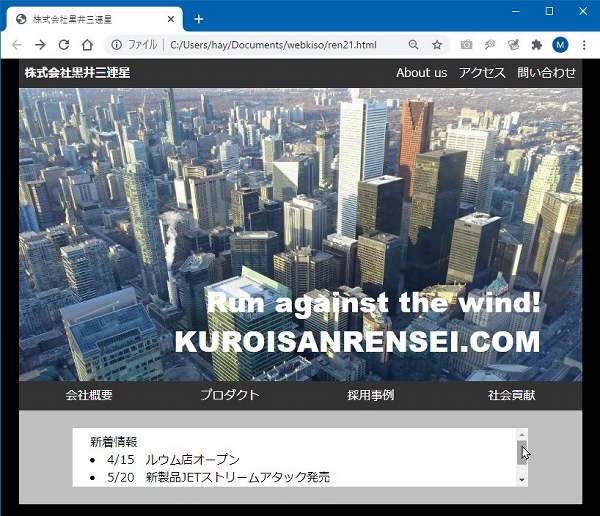Open the 採用事例 menu item

pyautogui.click(x=370, y=395)
